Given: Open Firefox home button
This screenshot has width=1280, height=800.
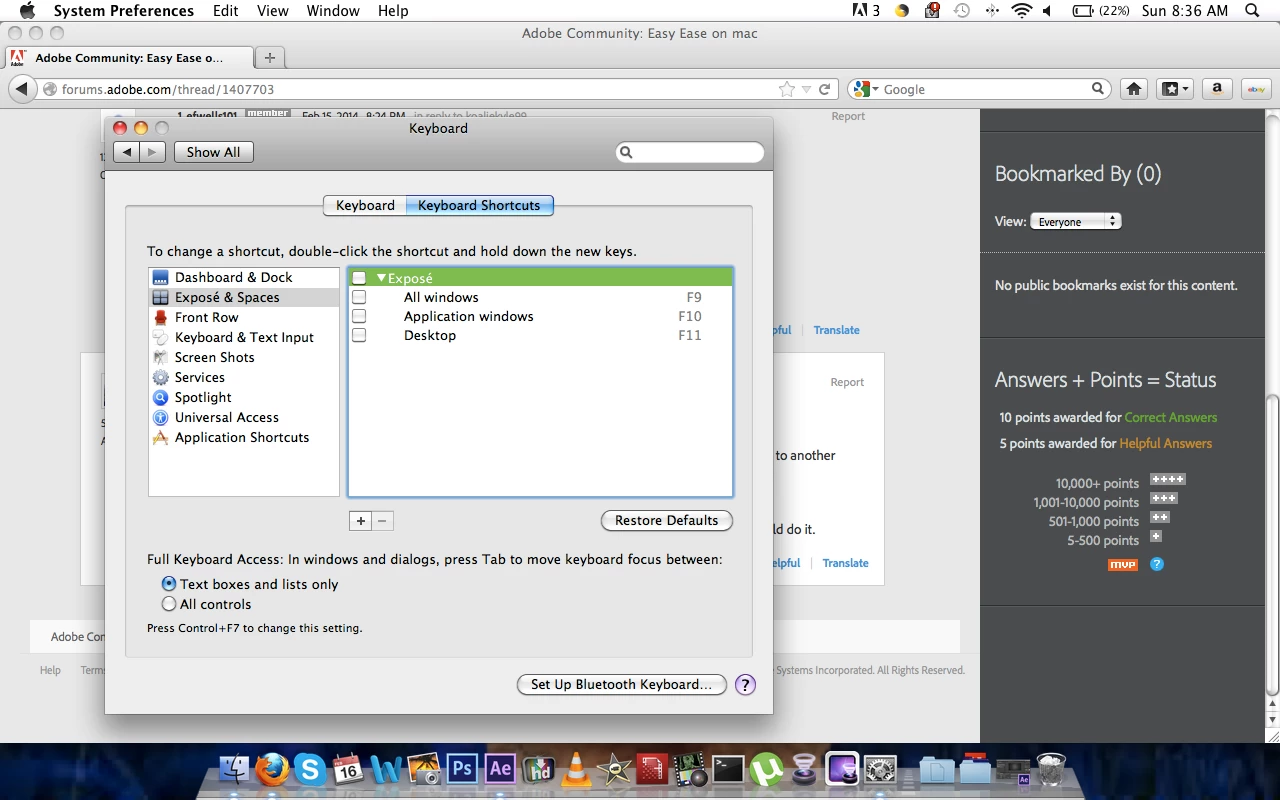Looking at the screenshot, I should [1133, 89].
